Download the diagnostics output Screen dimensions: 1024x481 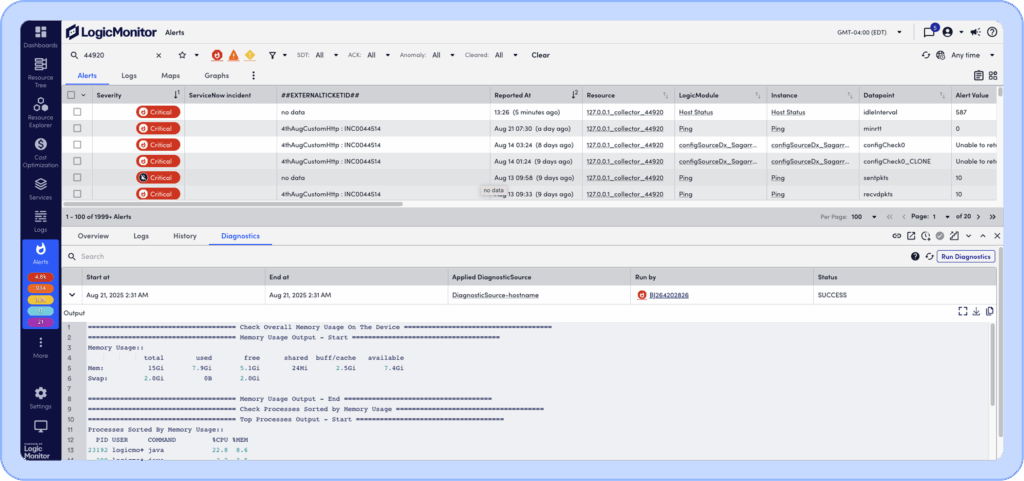(x=976, y=312)
